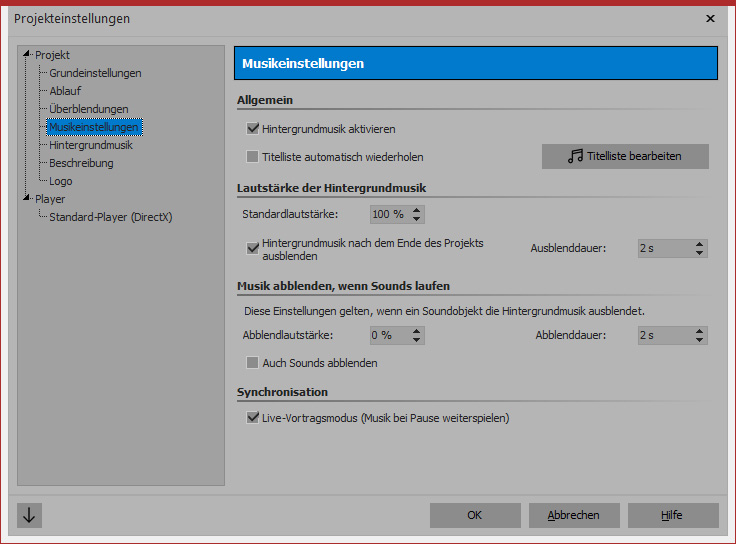Select Beschreibung in the tree
736x544 pixels.
click(81, 163)
